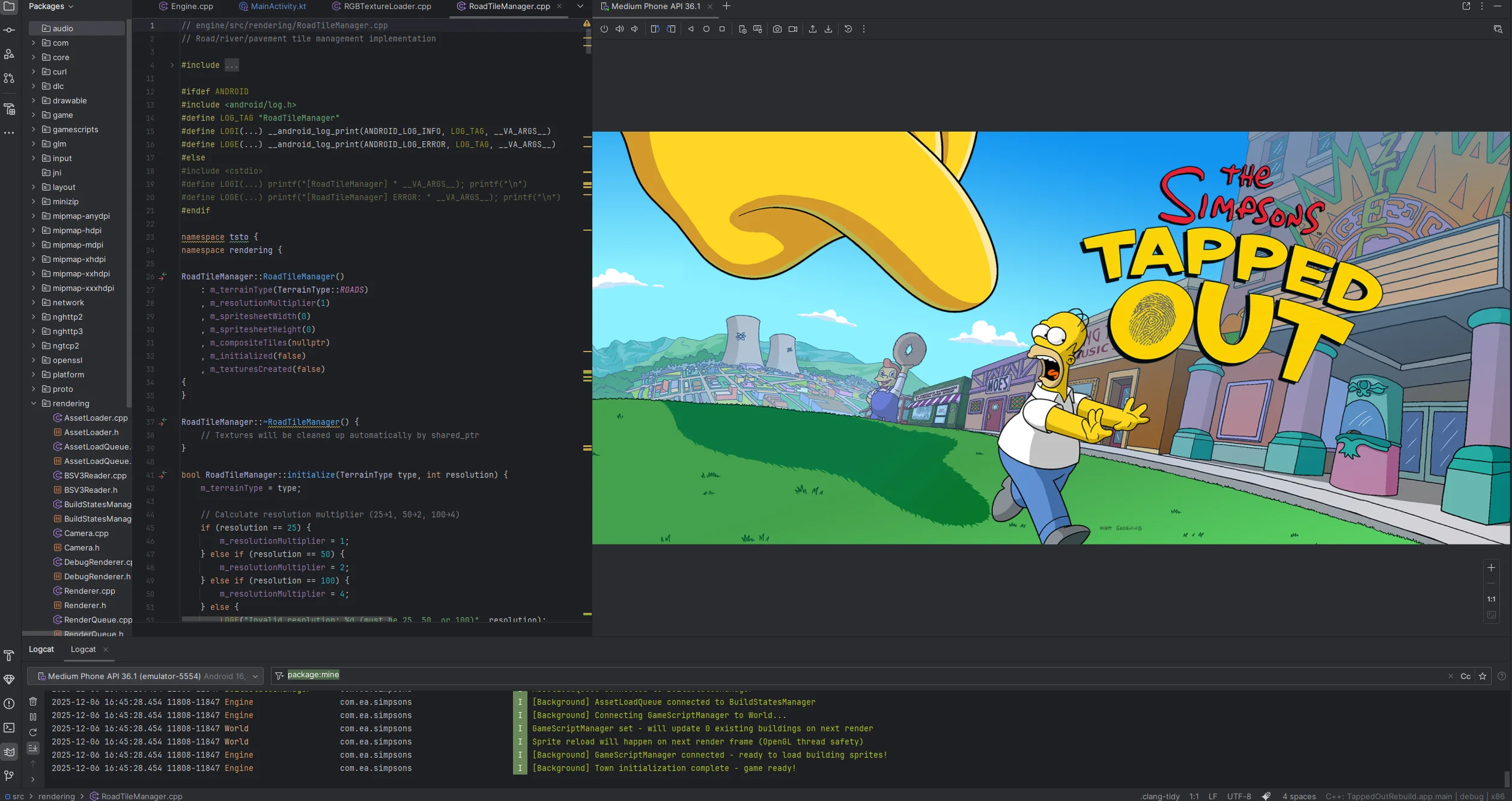Switch to Engine.cpp editor tab
The height and width of the screenshot is (801, 1512).
[x=186, y=6]
